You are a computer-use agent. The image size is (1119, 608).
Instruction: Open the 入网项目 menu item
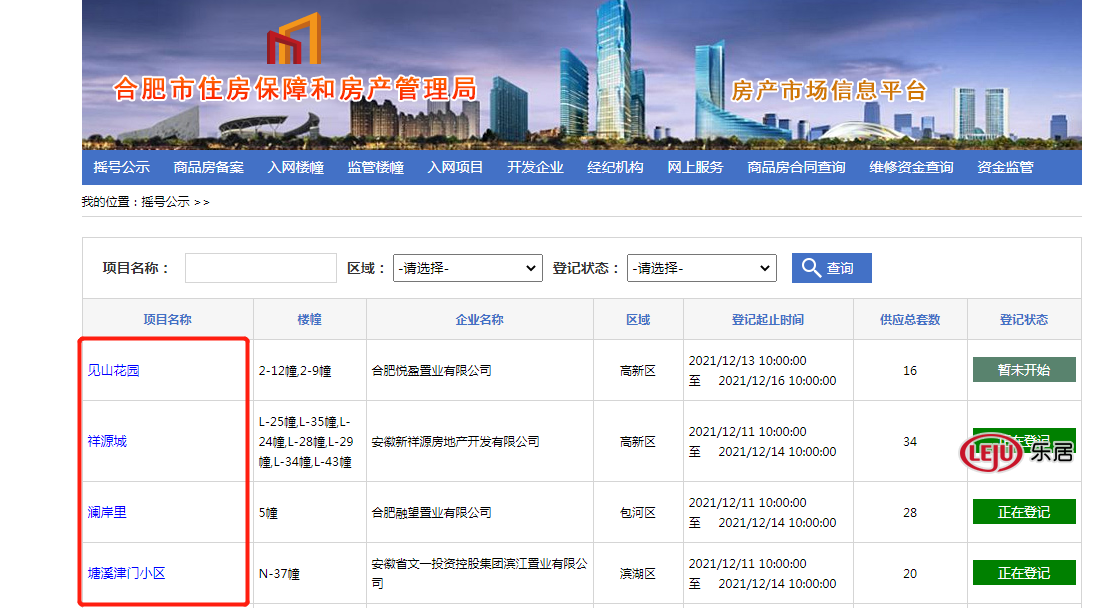pos(455,167)
